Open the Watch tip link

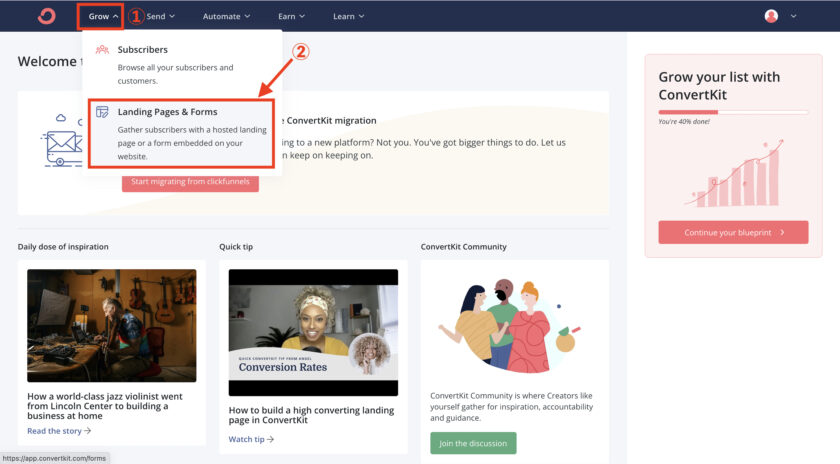pyautogui.click(x=251, y=439)
